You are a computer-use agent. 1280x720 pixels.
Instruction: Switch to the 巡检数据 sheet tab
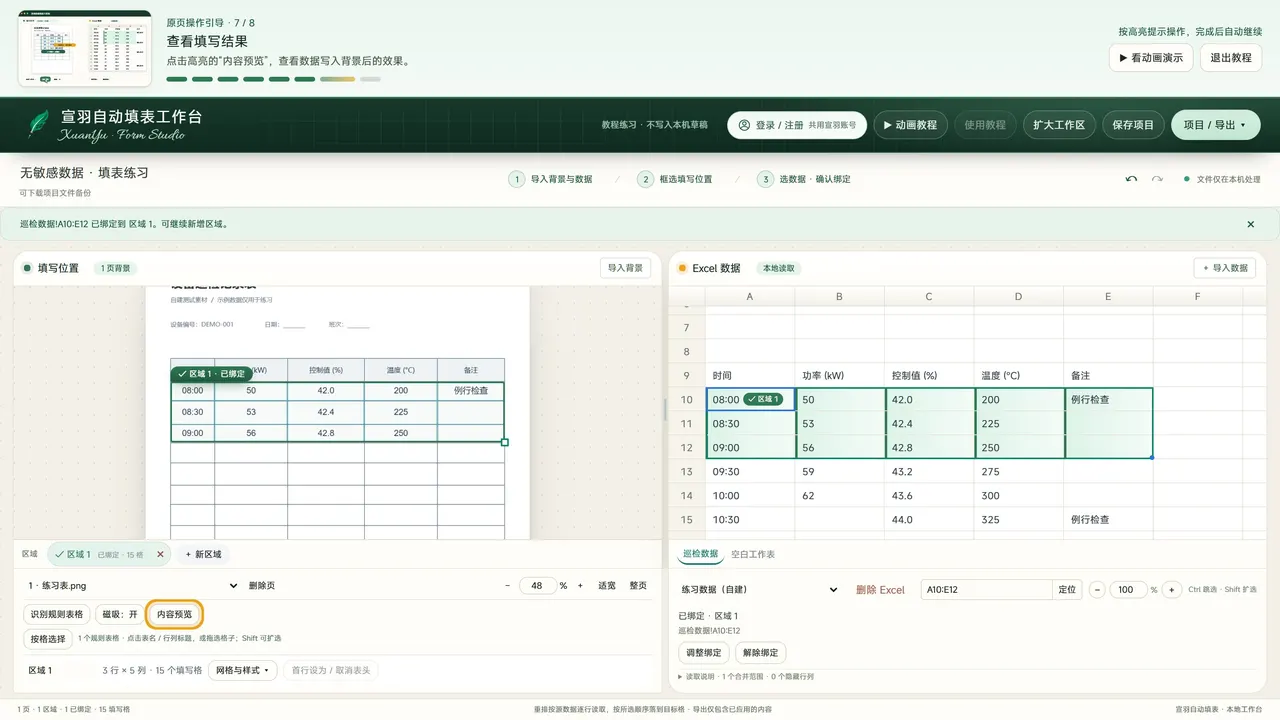(700, 554)
